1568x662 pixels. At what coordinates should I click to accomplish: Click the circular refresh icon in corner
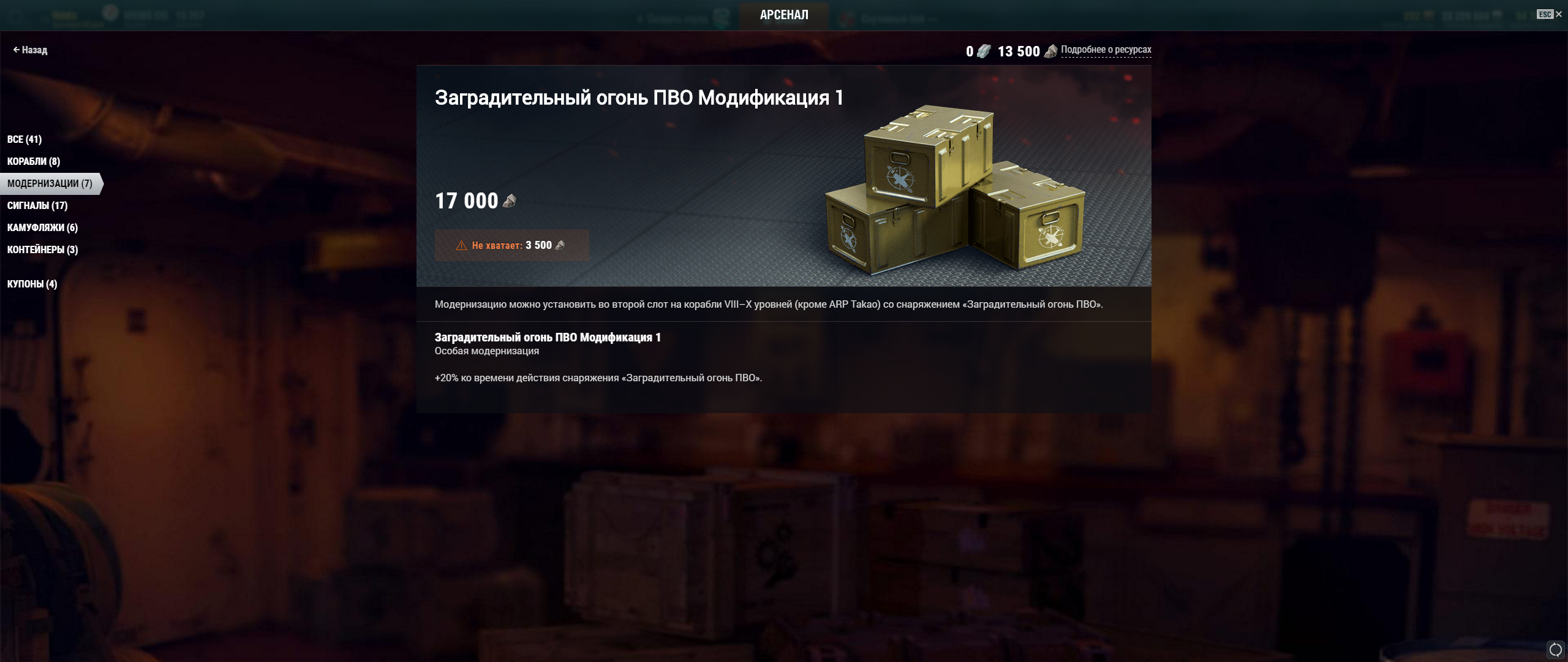[x=1555, y=649]
